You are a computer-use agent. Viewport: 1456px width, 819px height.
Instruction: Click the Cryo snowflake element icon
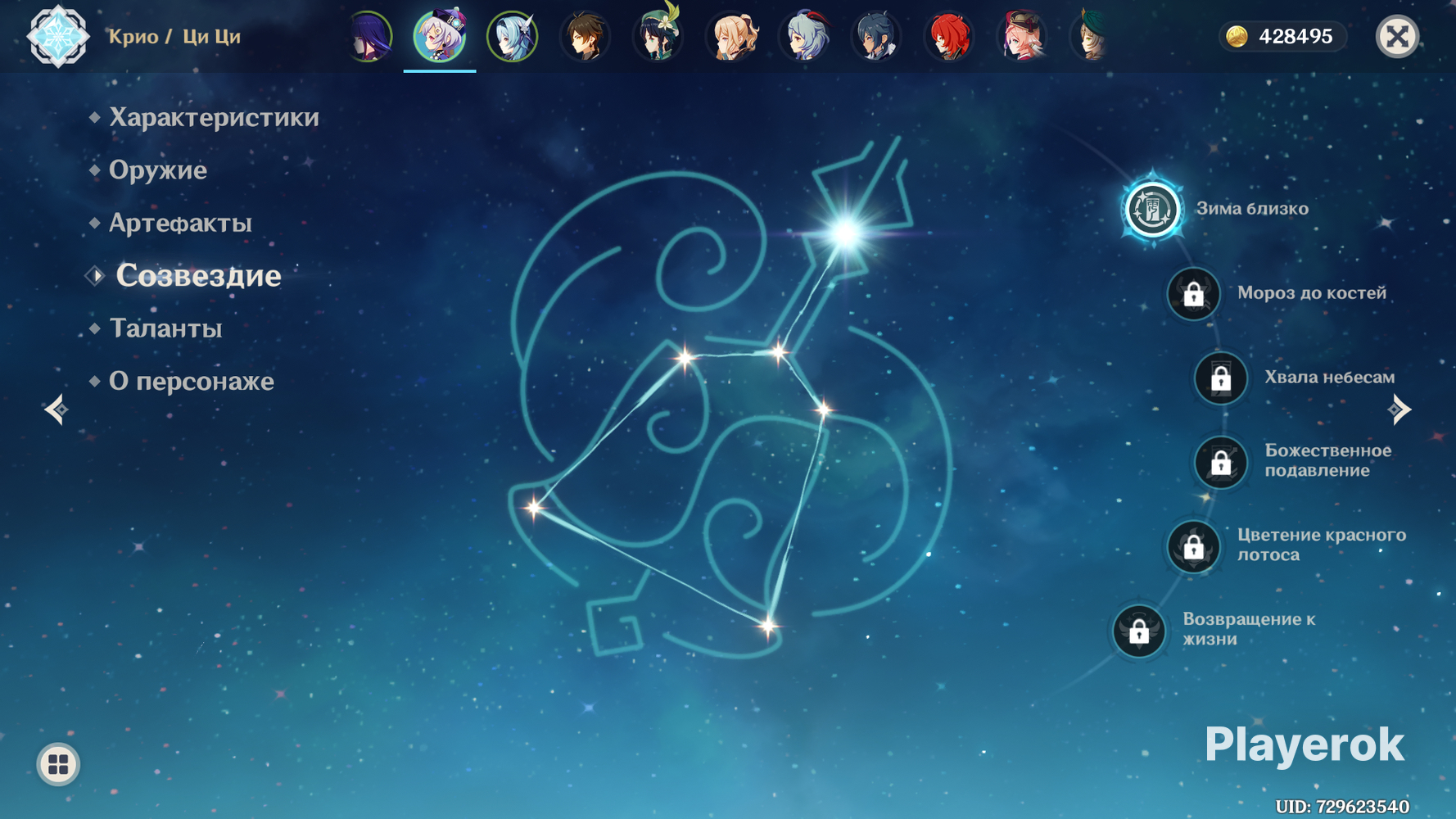pyautogui.click(x=57, y=36)
